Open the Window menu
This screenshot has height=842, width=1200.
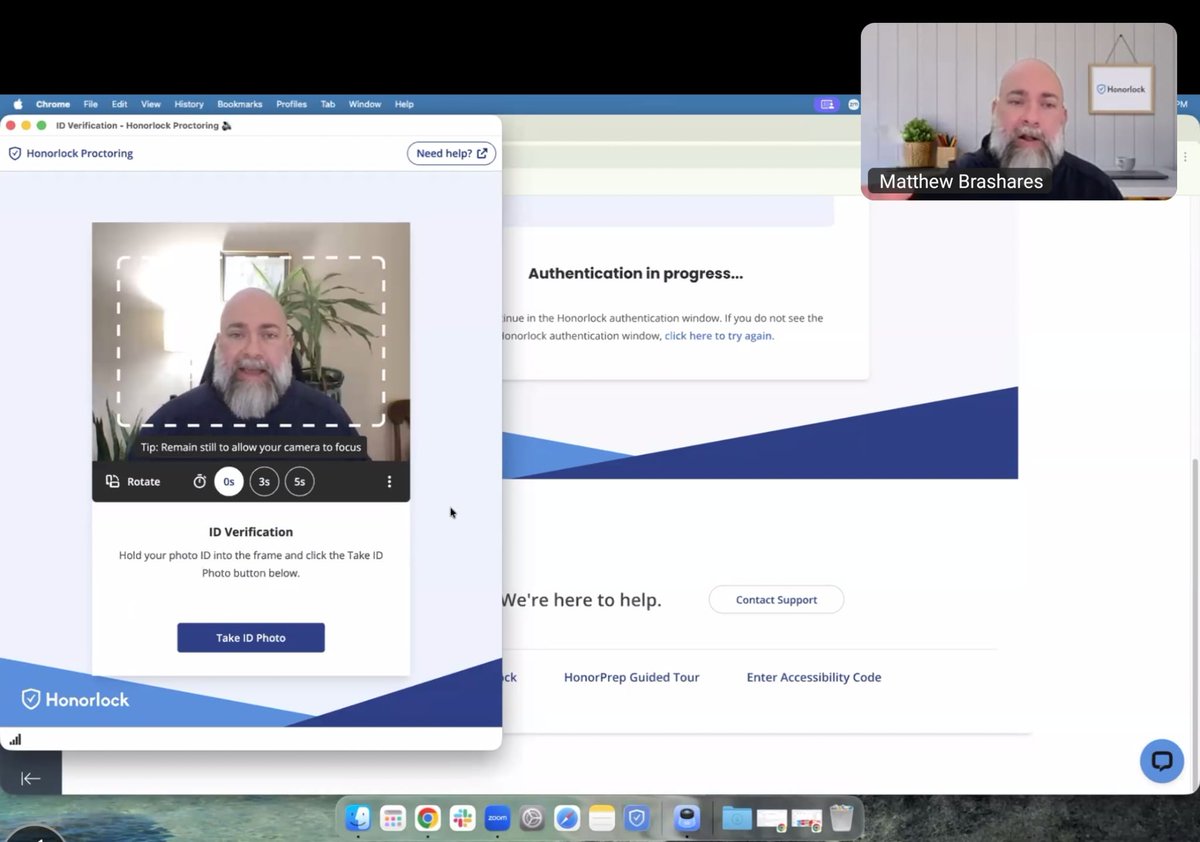tap(365, 104)
